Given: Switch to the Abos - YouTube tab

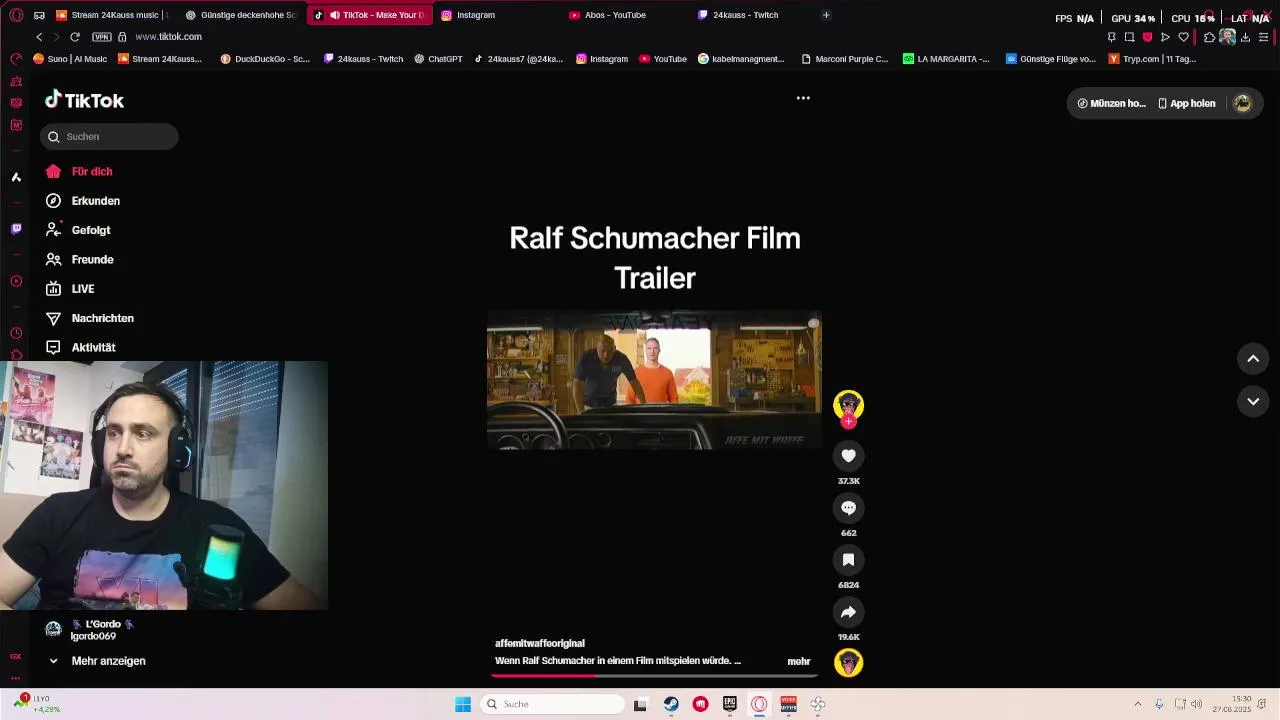Looking at the screenshot, I should pyautogui.click(x=625, y=15).
